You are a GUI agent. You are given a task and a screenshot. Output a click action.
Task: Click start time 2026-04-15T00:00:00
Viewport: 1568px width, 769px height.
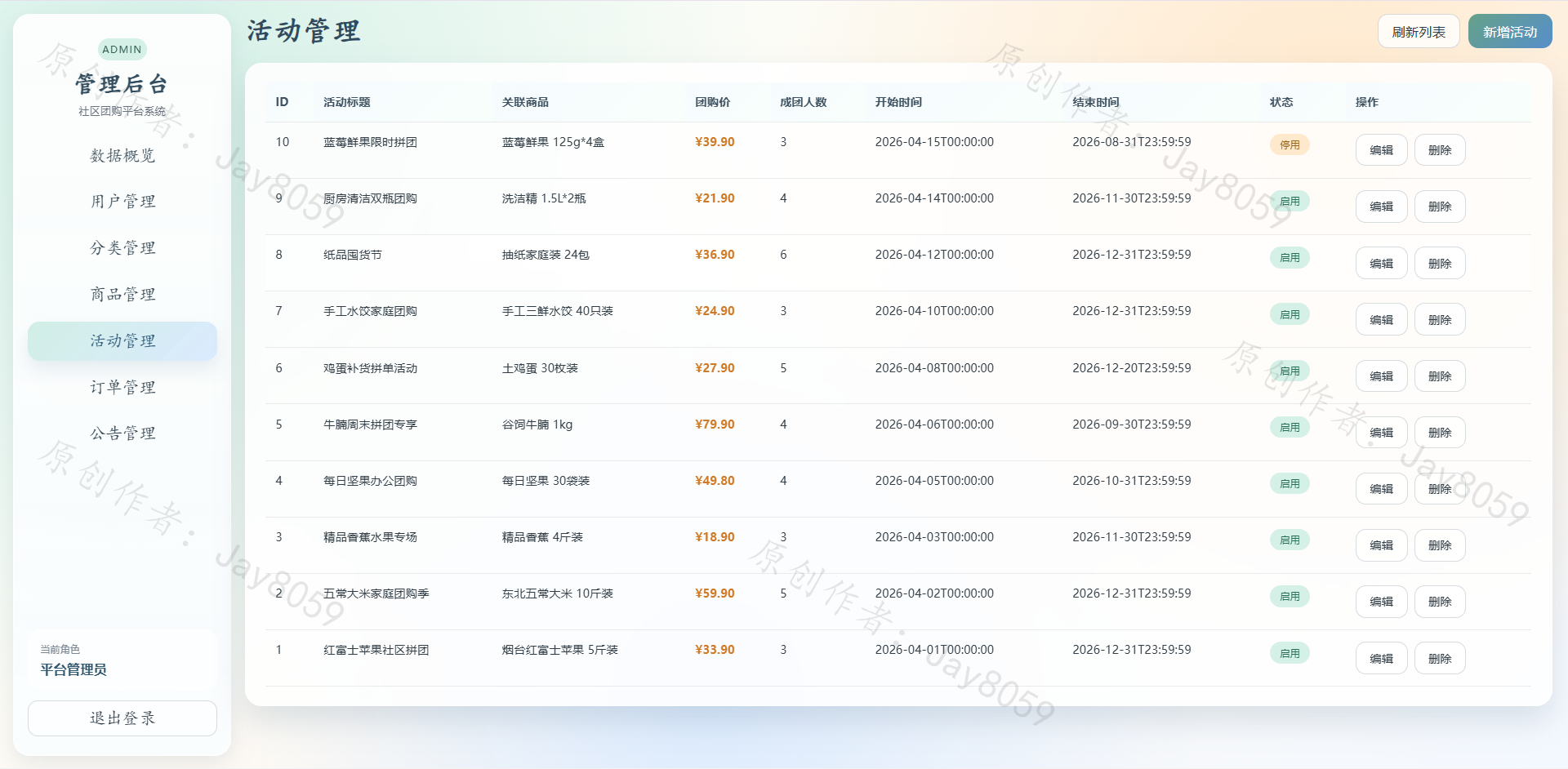tap(934, 142)
